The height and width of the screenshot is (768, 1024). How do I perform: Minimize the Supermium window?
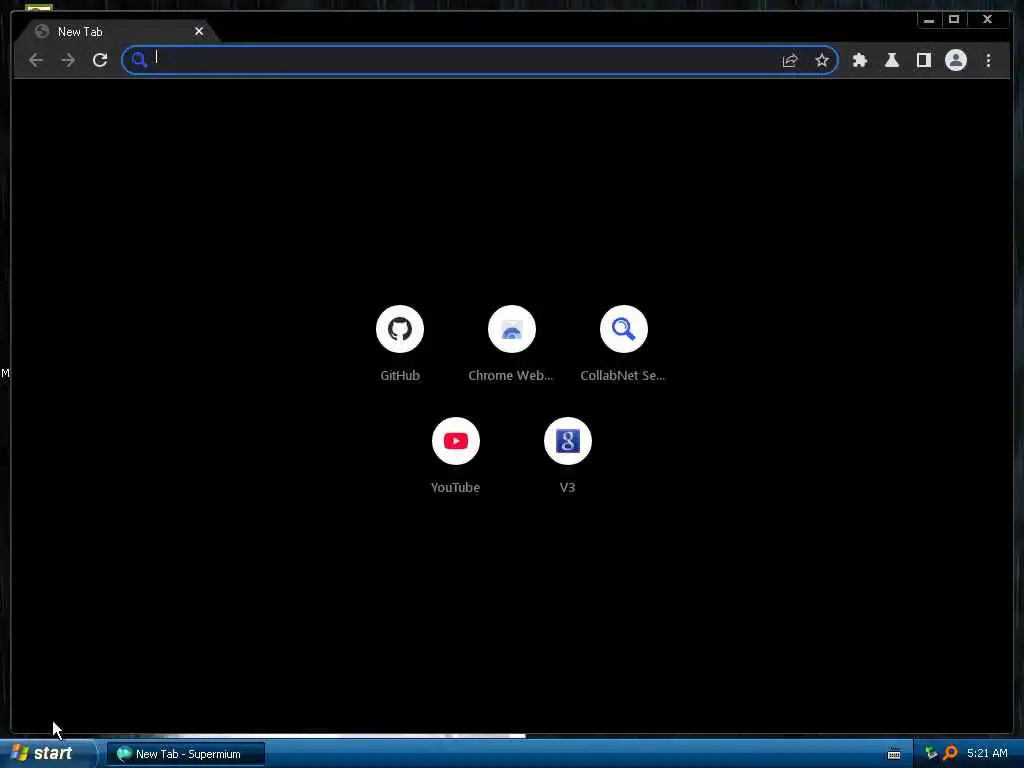click(x=929, y=20)
